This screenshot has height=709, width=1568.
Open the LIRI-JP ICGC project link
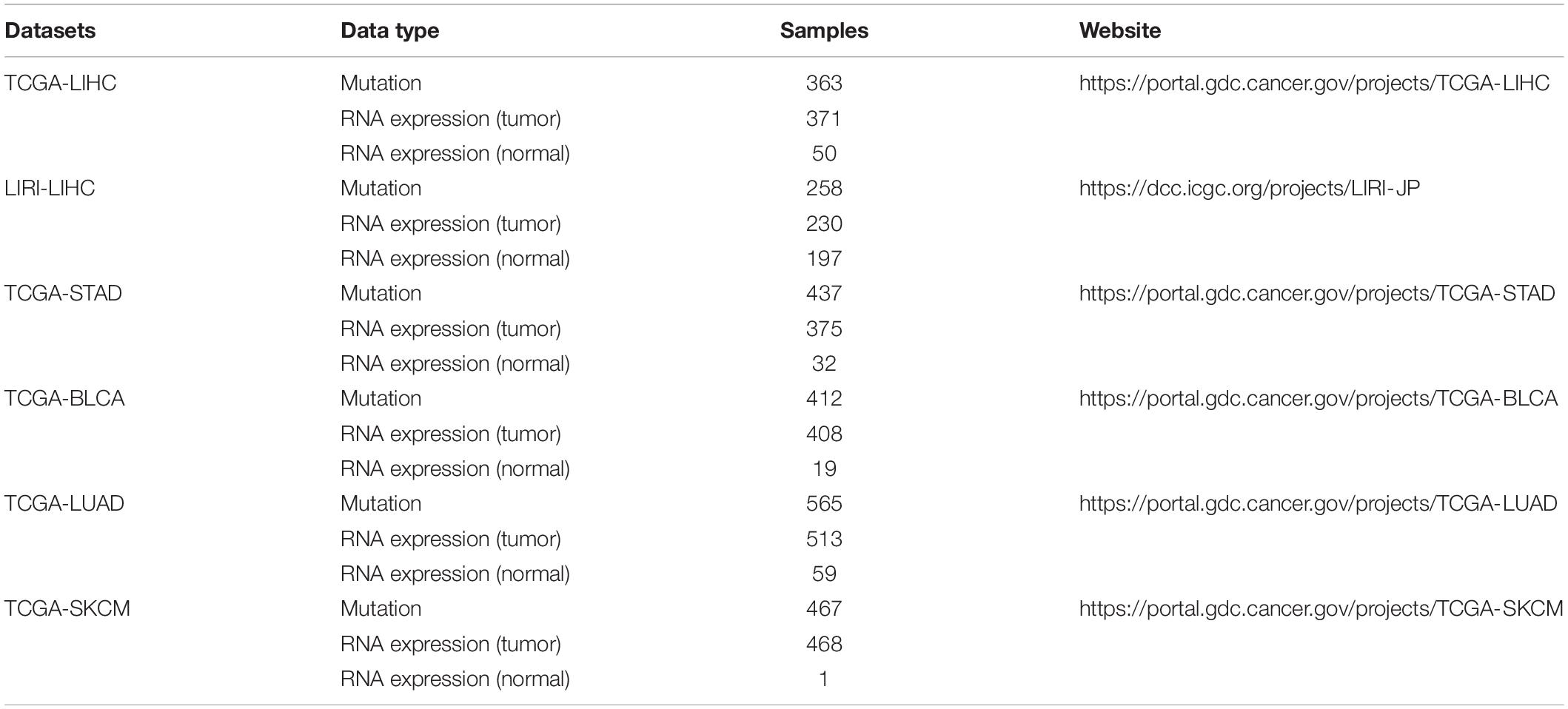pos(1250,188)
